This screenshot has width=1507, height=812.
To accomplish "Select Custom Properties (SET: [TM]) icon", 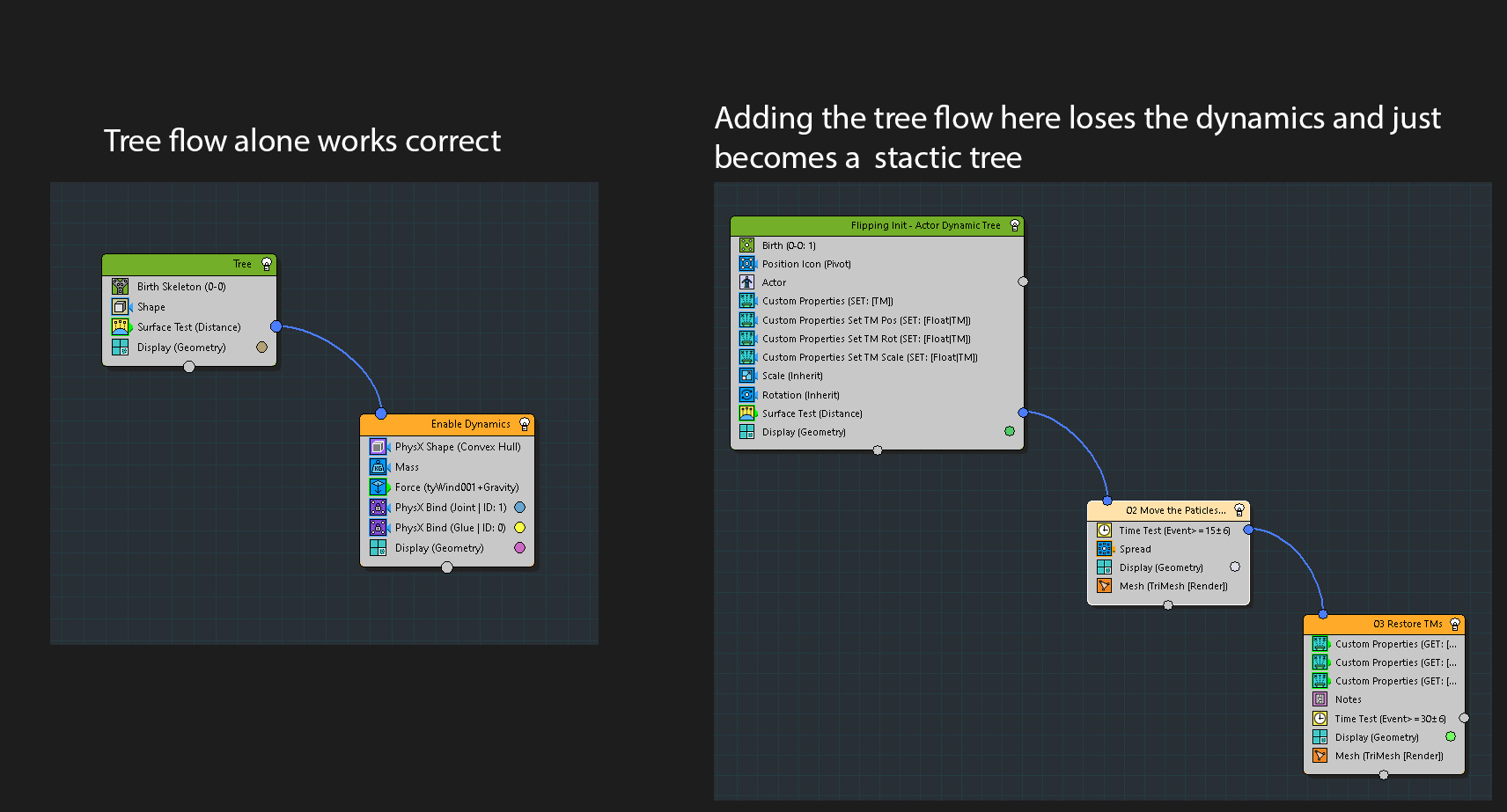I will tap(746, 300).
